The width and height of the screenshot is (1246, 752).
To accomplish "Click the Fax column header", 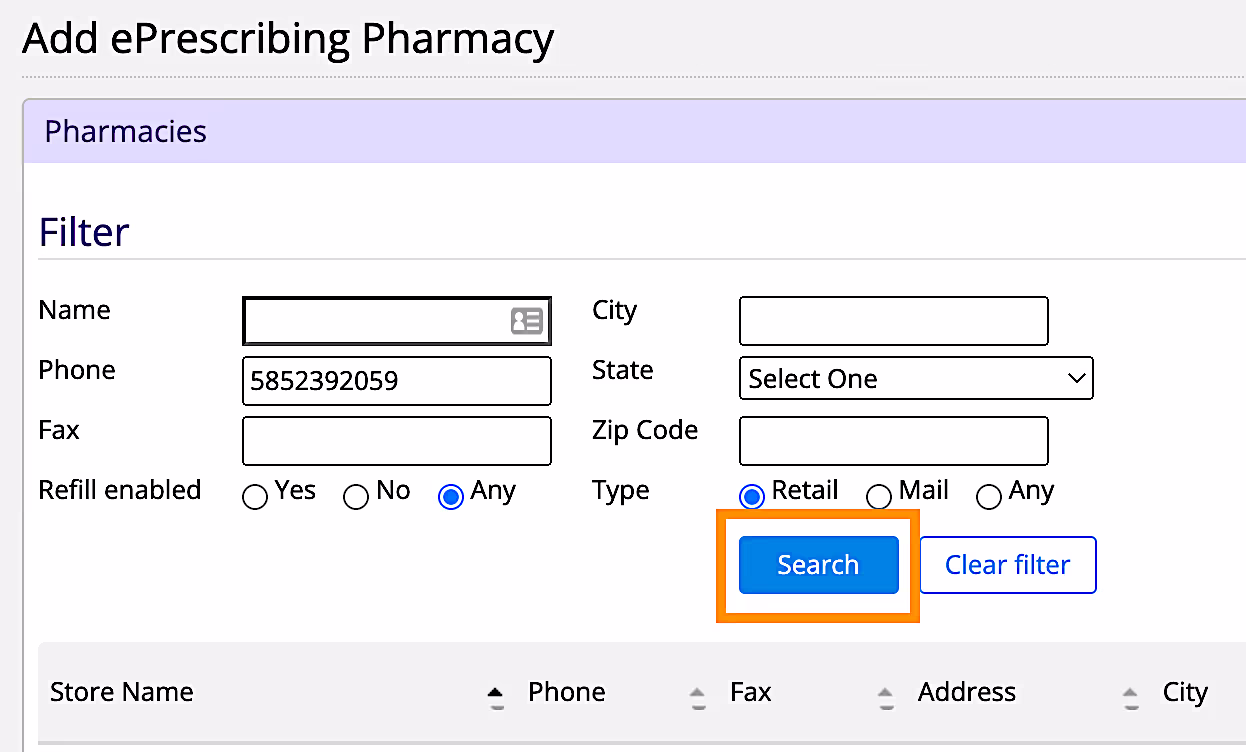I will pyautogui.click(x=751, y=692).
